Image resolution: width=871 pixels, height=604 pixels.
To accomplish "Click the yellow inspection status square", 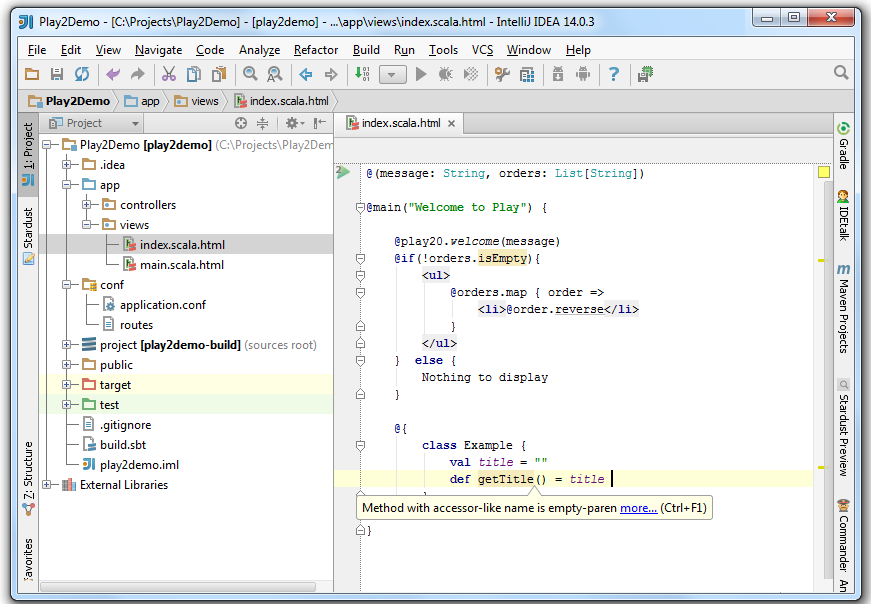I will 823,172.
